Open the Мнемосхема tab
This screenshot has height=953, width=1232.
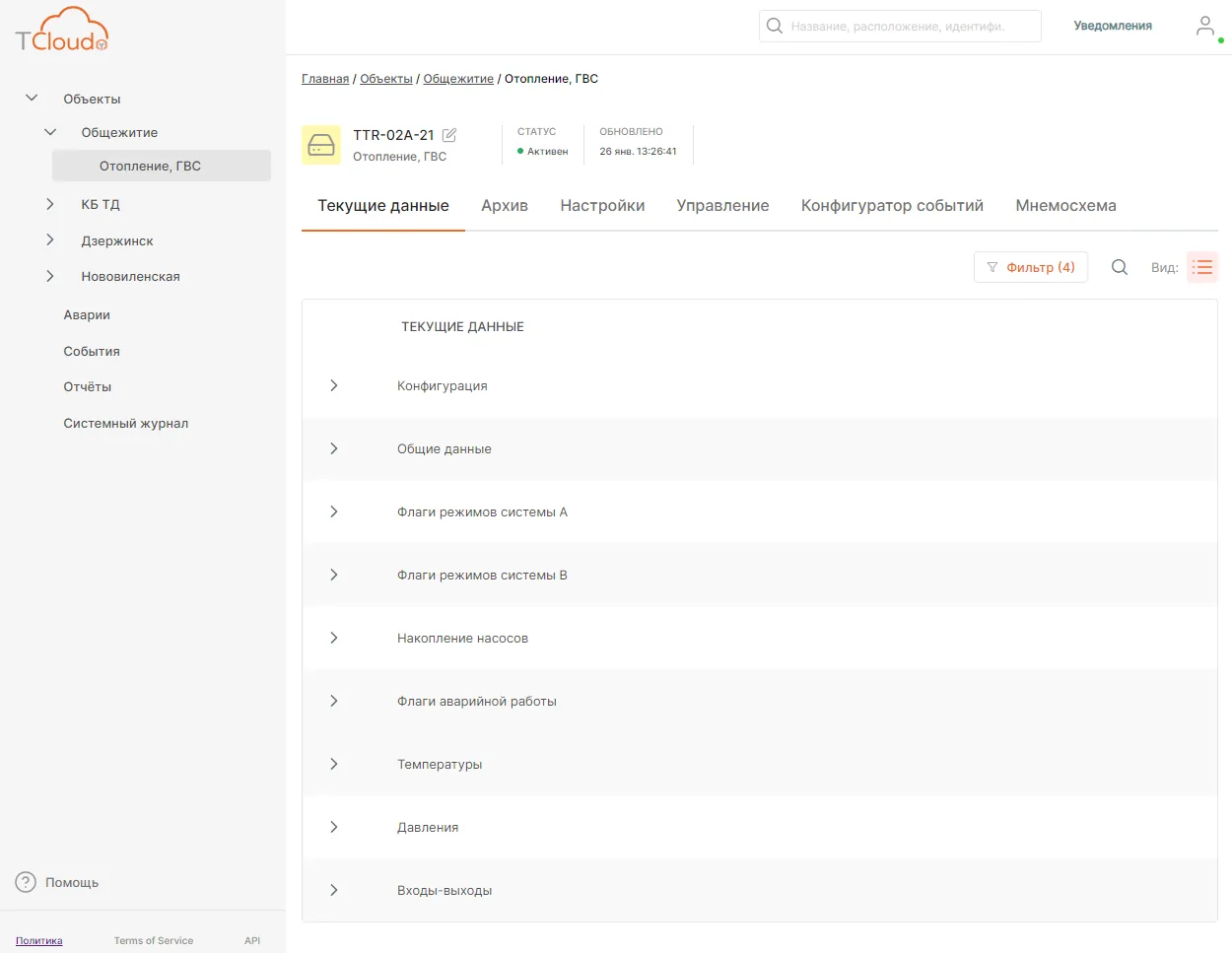pos(1065,205)
